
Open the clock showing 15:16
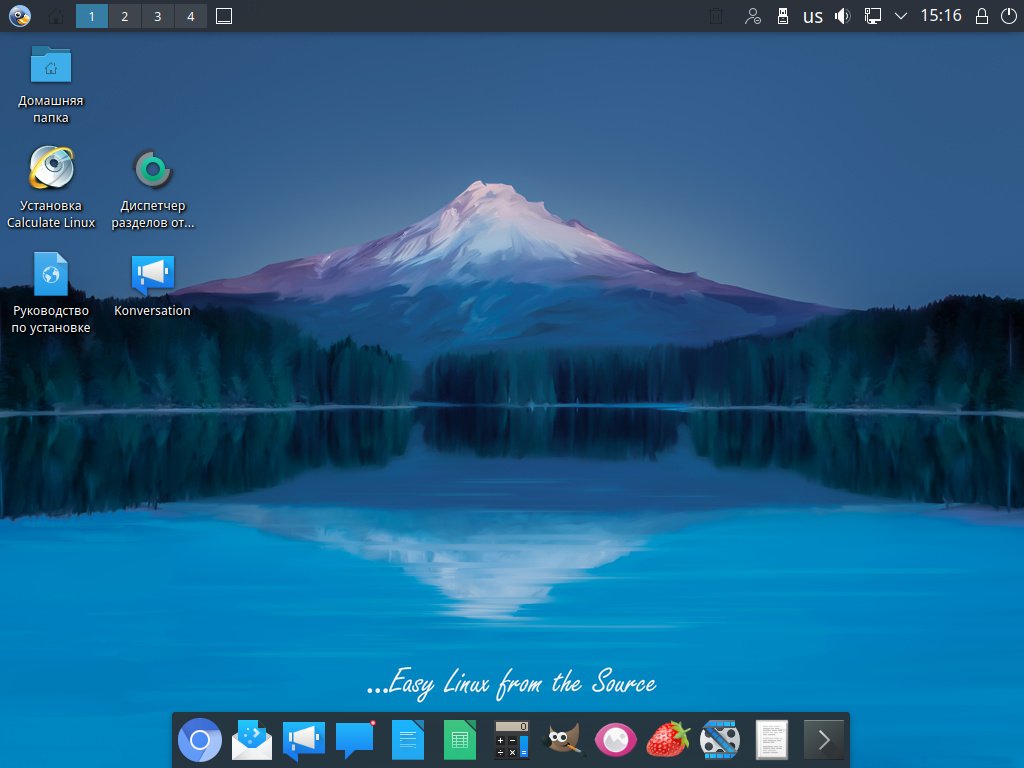941,16
